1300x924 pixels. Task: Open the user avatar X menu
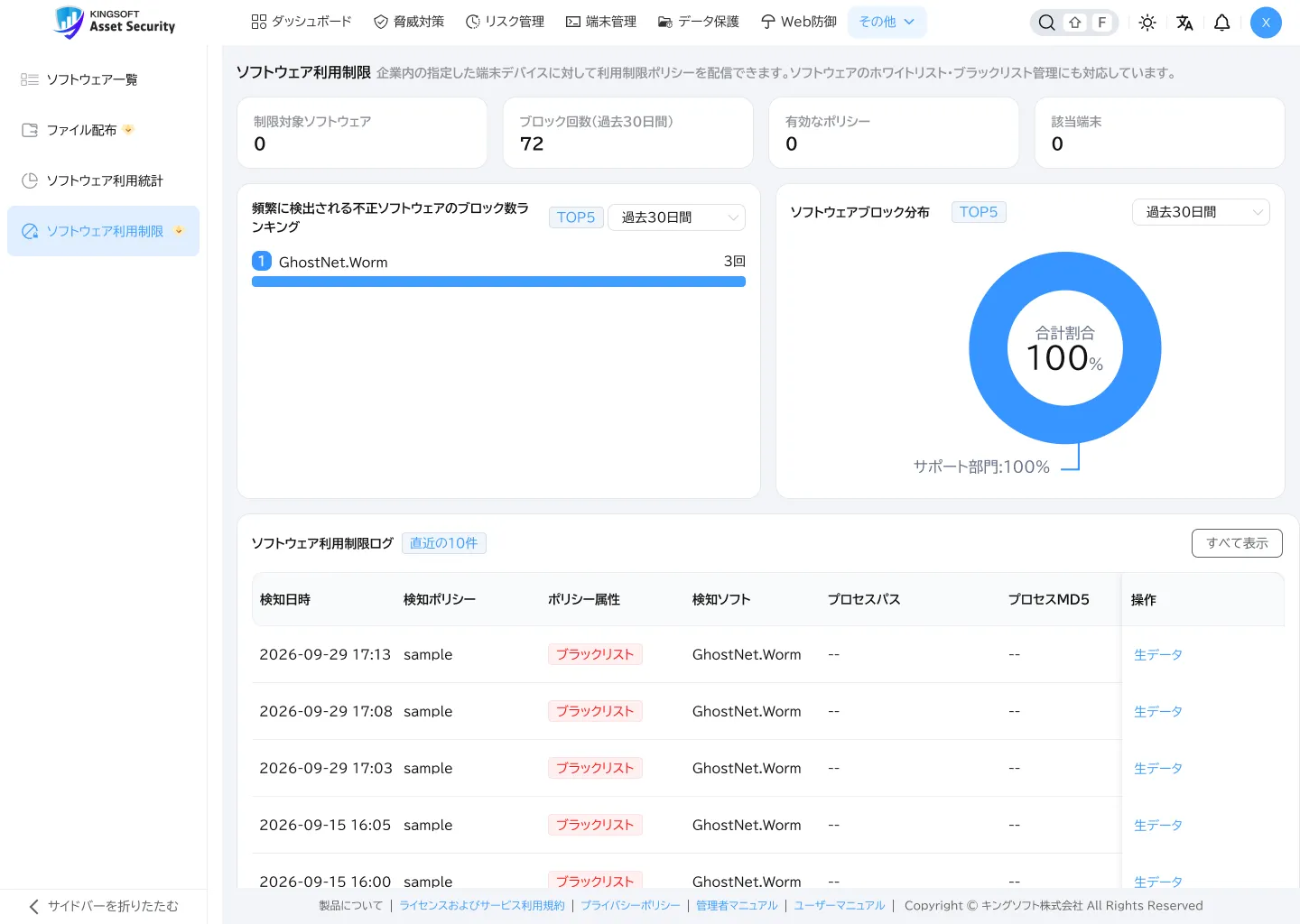[1266, 23]
